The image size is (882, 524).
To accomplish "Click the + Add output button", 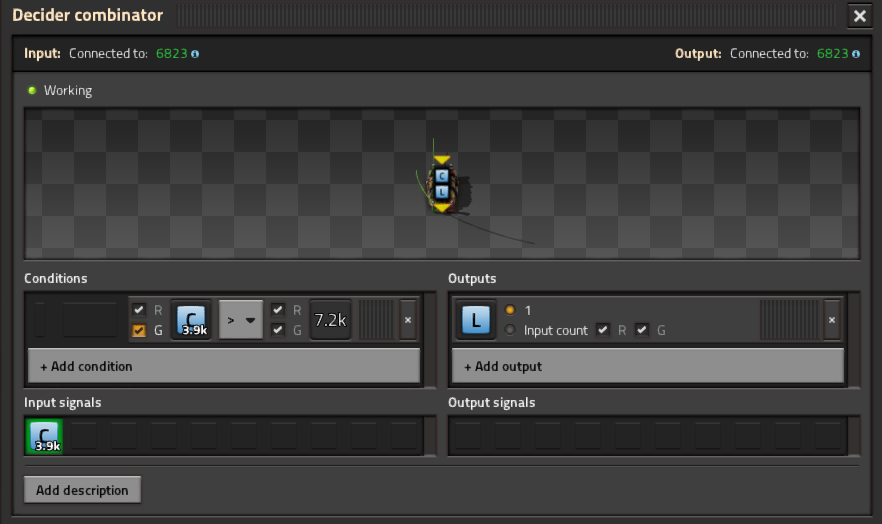I will click(647, 366).
